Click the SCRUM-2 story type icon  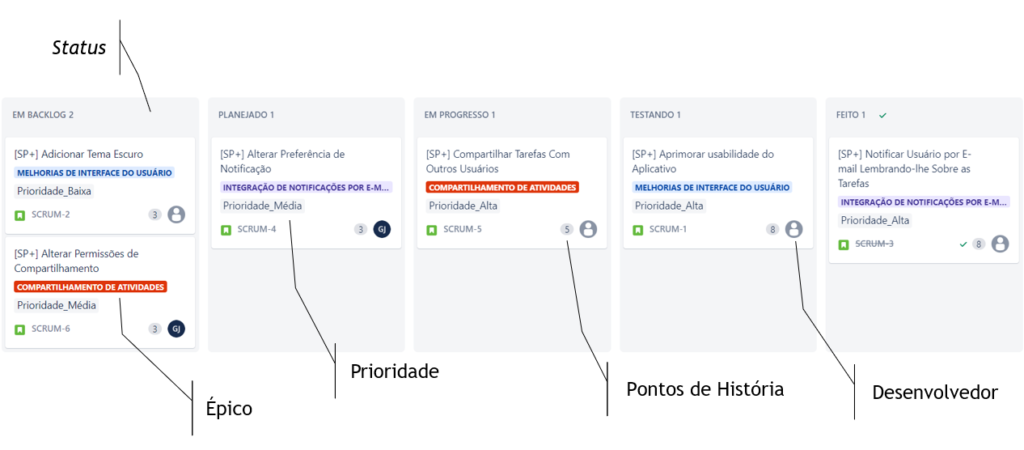pyautogui.click(x=20, y=215)
